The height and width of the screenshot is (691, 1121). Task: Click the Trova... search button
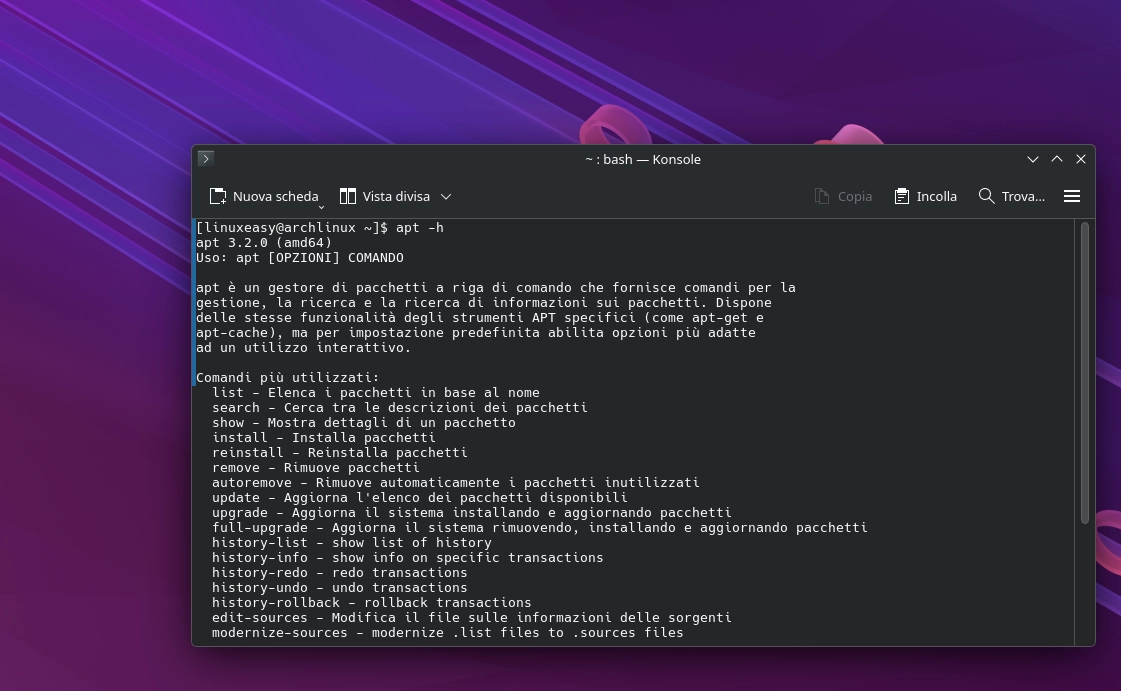1022,196
